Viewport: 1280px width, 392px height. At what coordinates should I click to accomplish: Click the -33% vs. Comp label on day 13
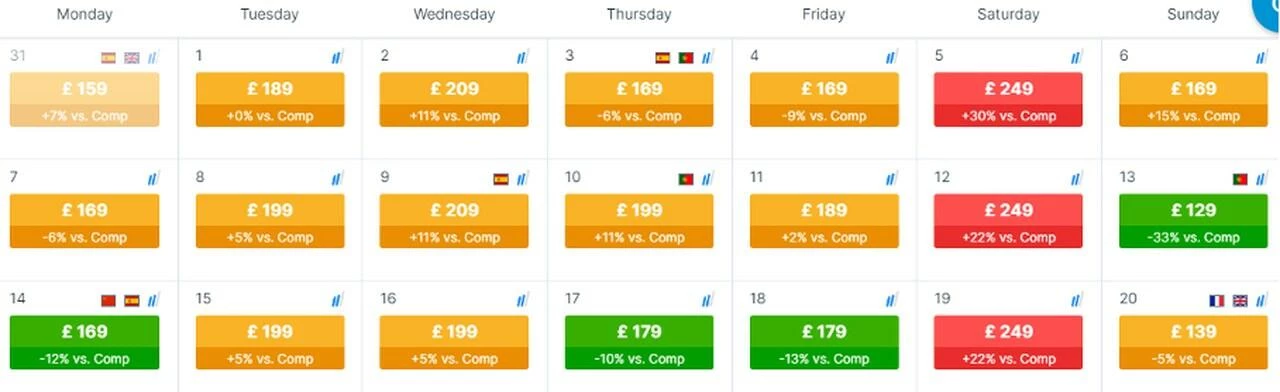tap(1193, 238)
